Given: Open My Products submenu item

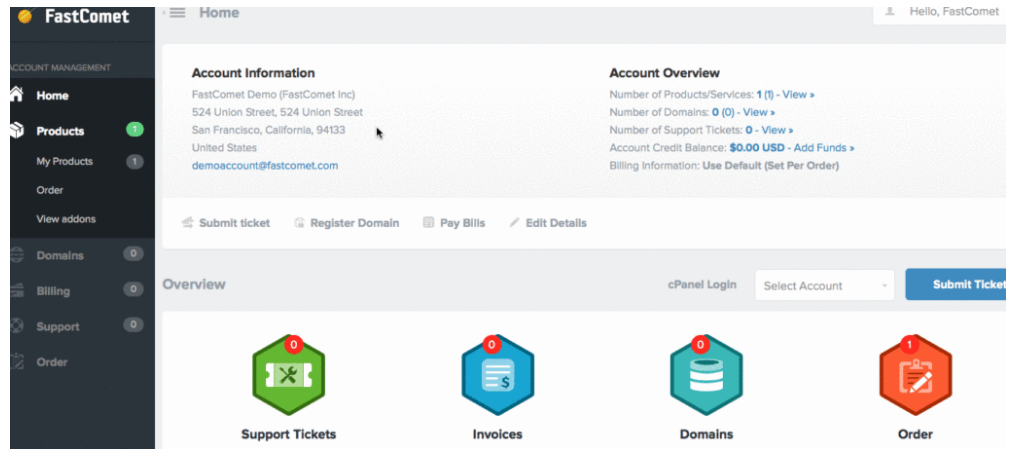Looking at the screenshot, I should coord(64,161).
